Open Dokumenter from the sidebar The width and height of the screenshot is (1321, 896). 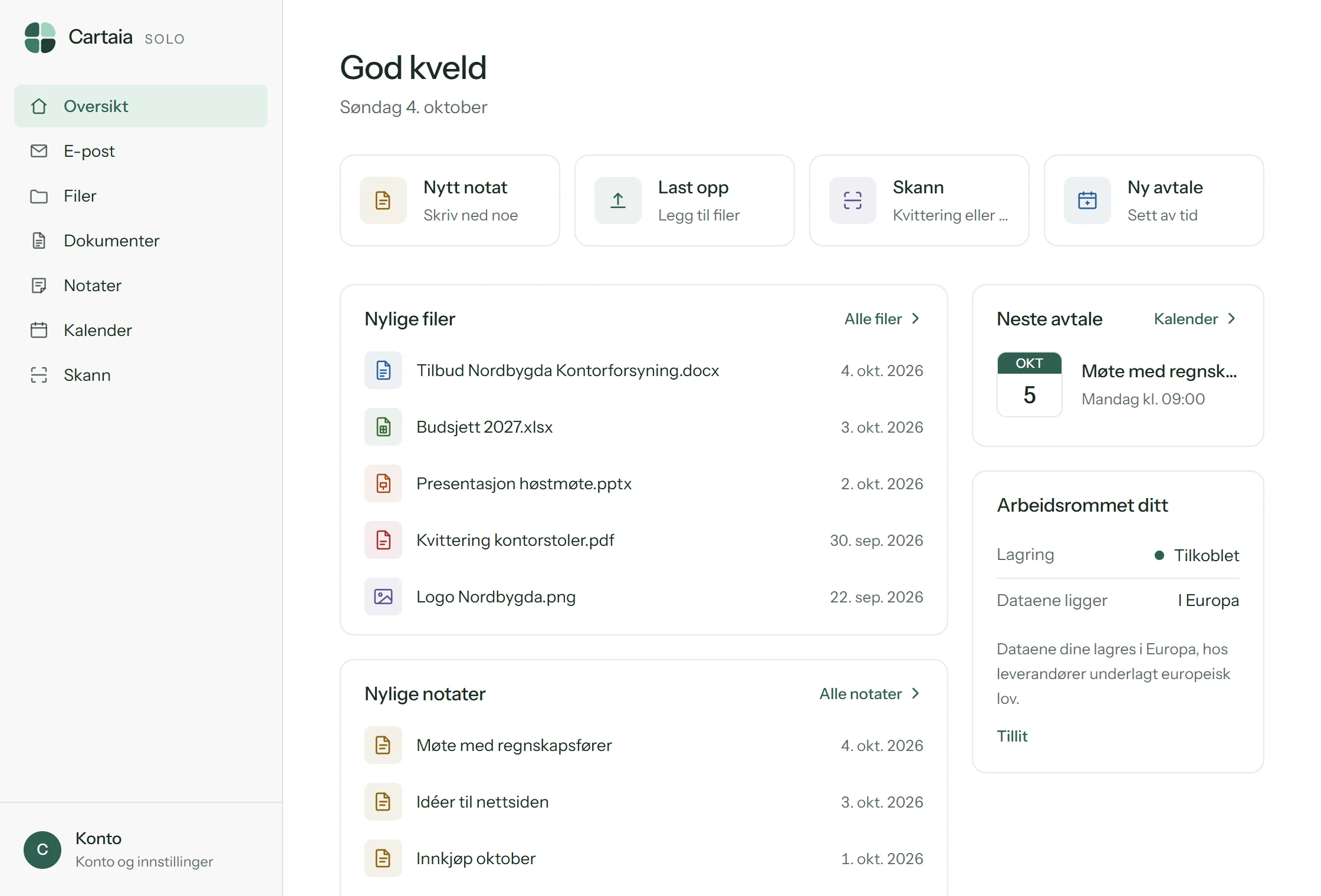pyautogui.click(x=141, y=241)
